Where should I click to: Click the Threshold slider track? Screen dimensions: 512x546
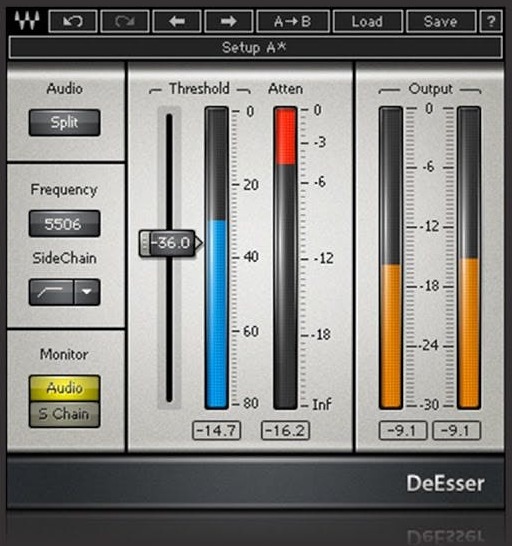(170, 258)
